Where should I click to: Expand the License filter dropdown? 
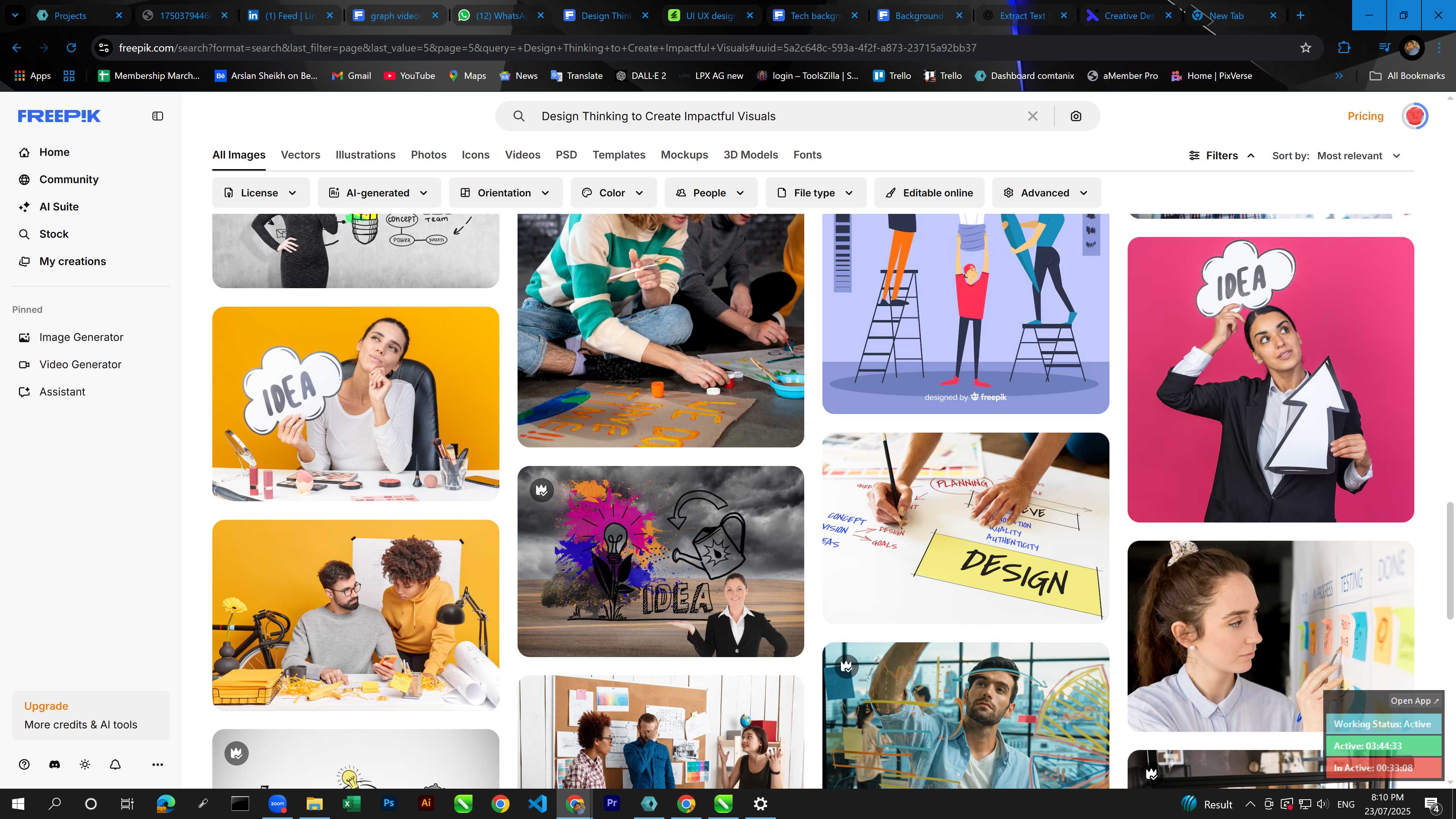click(260, 193)
